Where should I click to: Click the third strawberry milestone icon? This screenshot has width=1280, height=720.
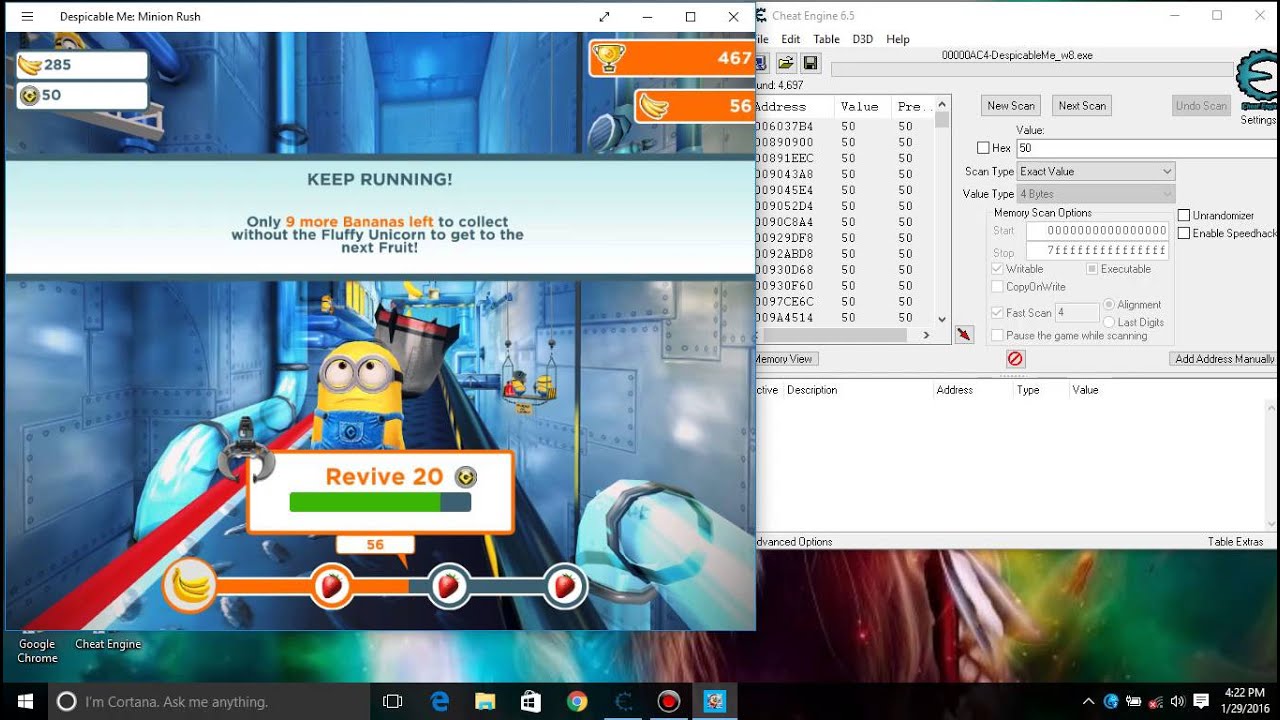pyautogui.click(x=565, y=585)
